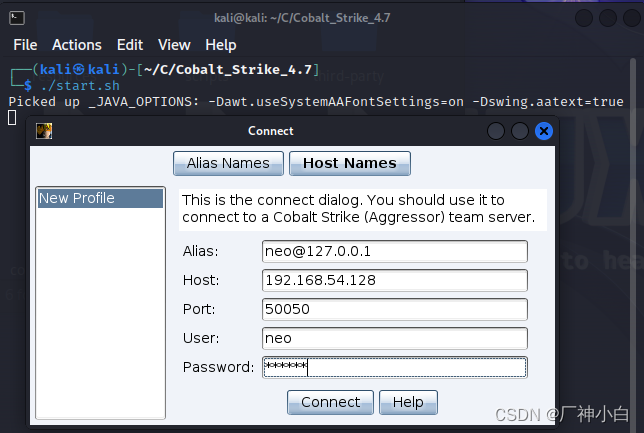Switch to Alias Names view
Viewport: 644px width, 433px height.
point(228,163)
